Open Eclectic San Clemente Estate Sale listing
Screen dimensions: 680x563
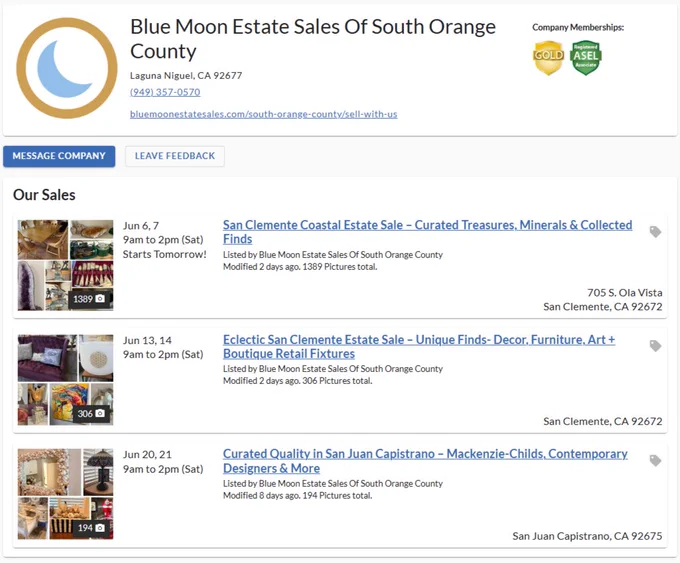tap(419, 347)
